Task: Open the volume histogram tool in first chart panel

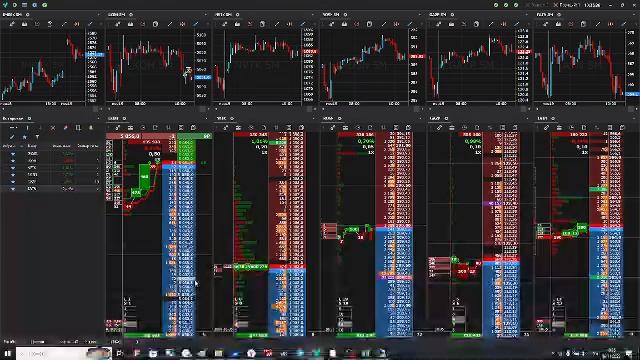Action: click(x=24, y=24)
